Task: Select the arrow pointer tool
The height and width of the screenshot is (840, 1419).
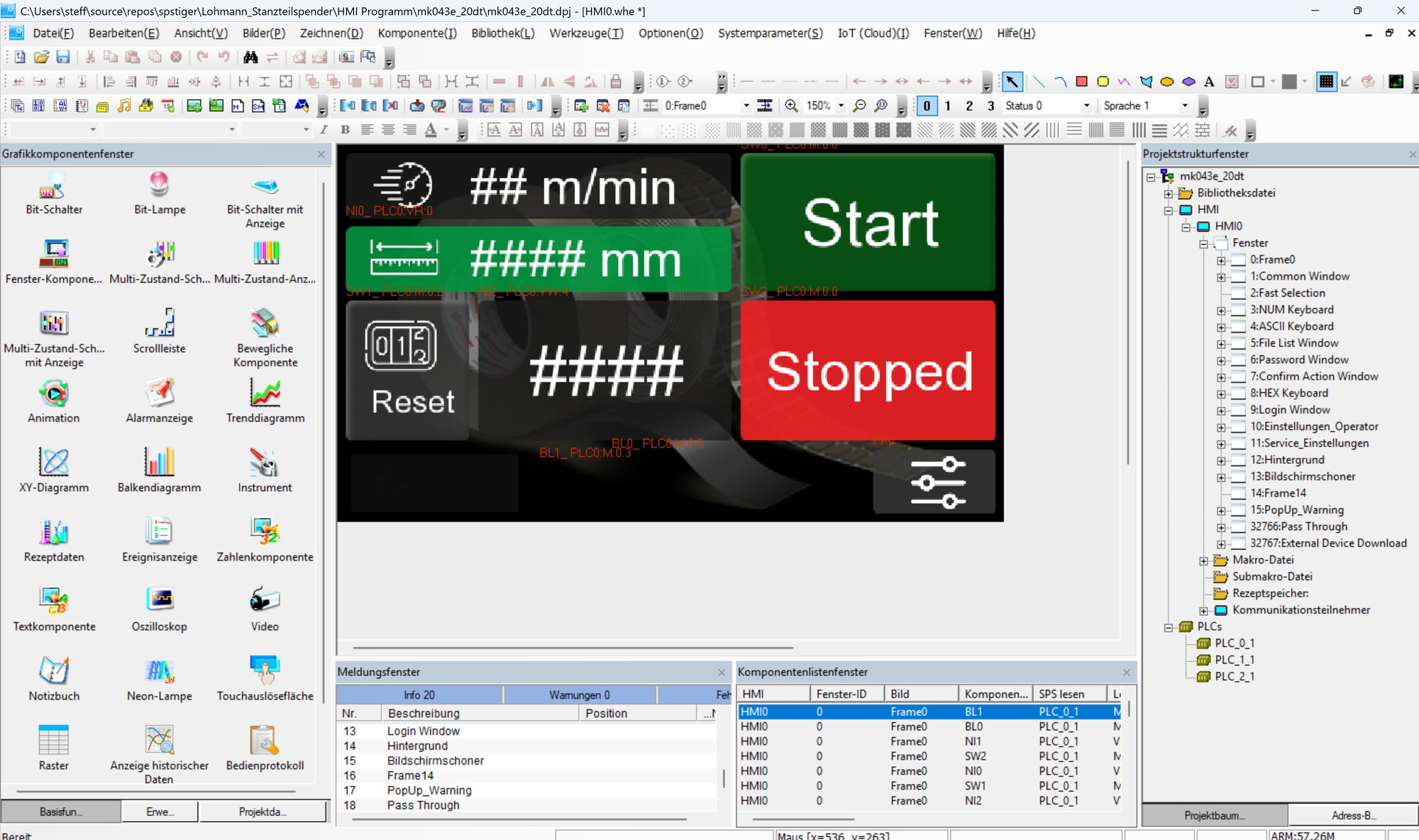Action: tap(1012, 82)
